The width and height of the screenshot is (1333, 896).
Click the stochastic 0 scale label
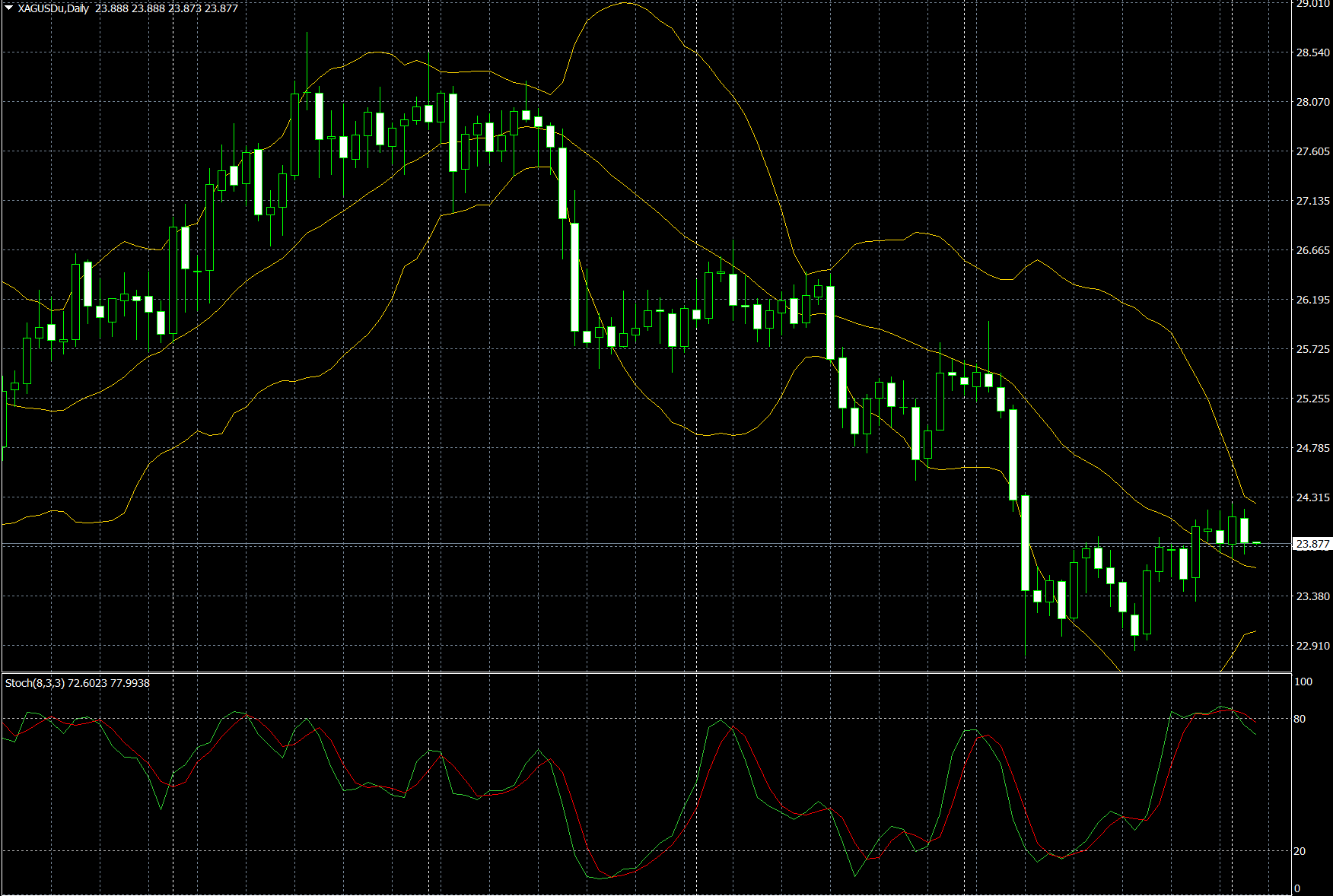1297,888
